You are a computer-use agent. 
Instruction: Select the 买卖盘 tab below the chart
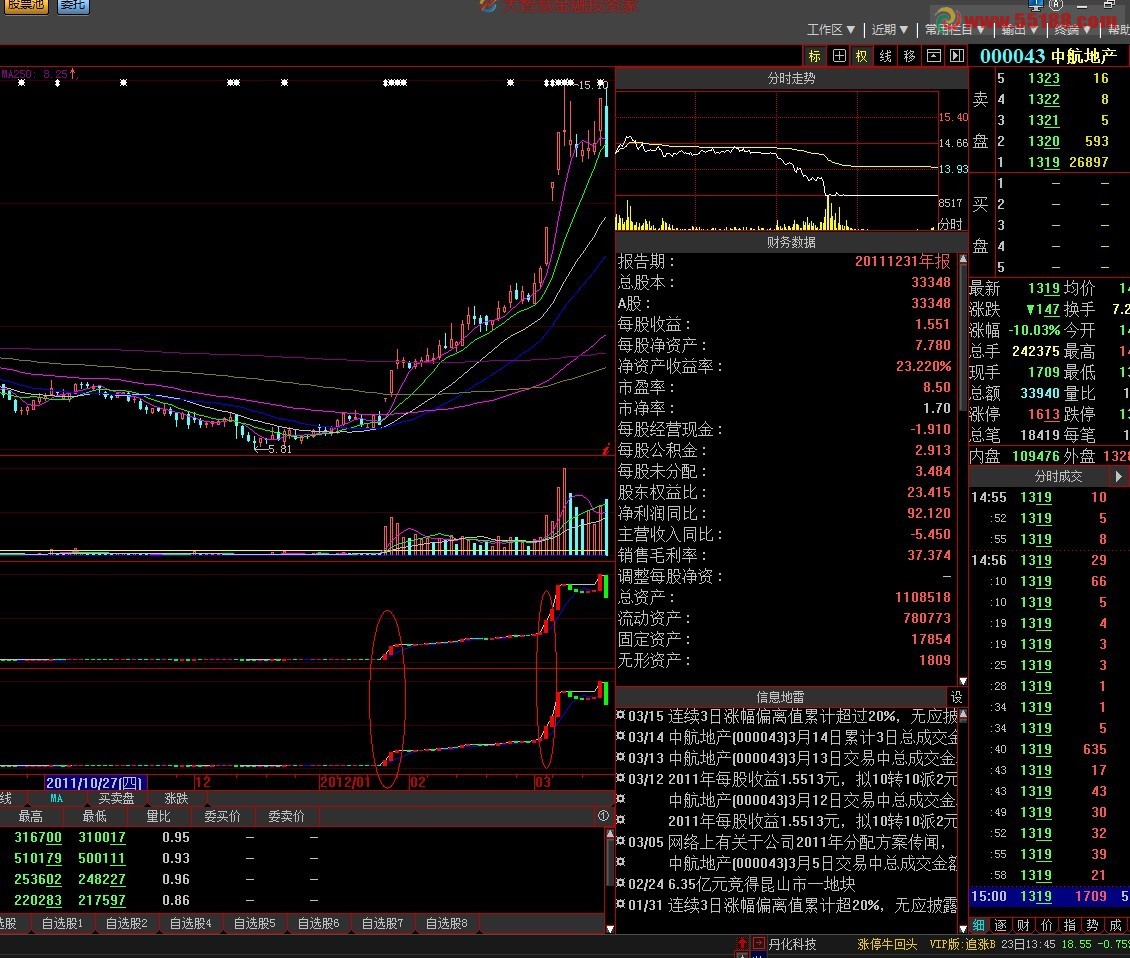[x=116, y=798]
